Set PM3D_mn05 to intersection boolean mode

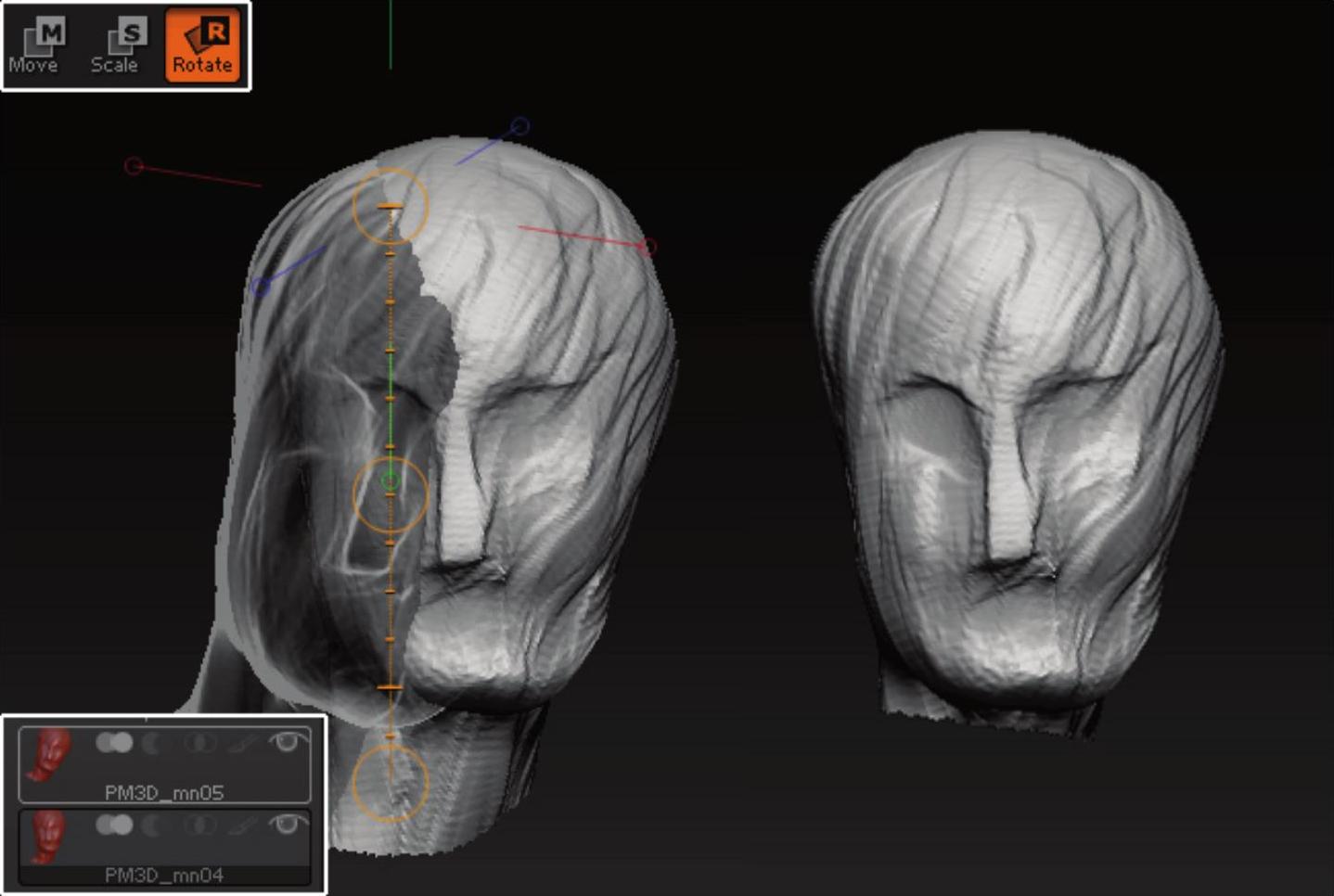coord(199,743)
